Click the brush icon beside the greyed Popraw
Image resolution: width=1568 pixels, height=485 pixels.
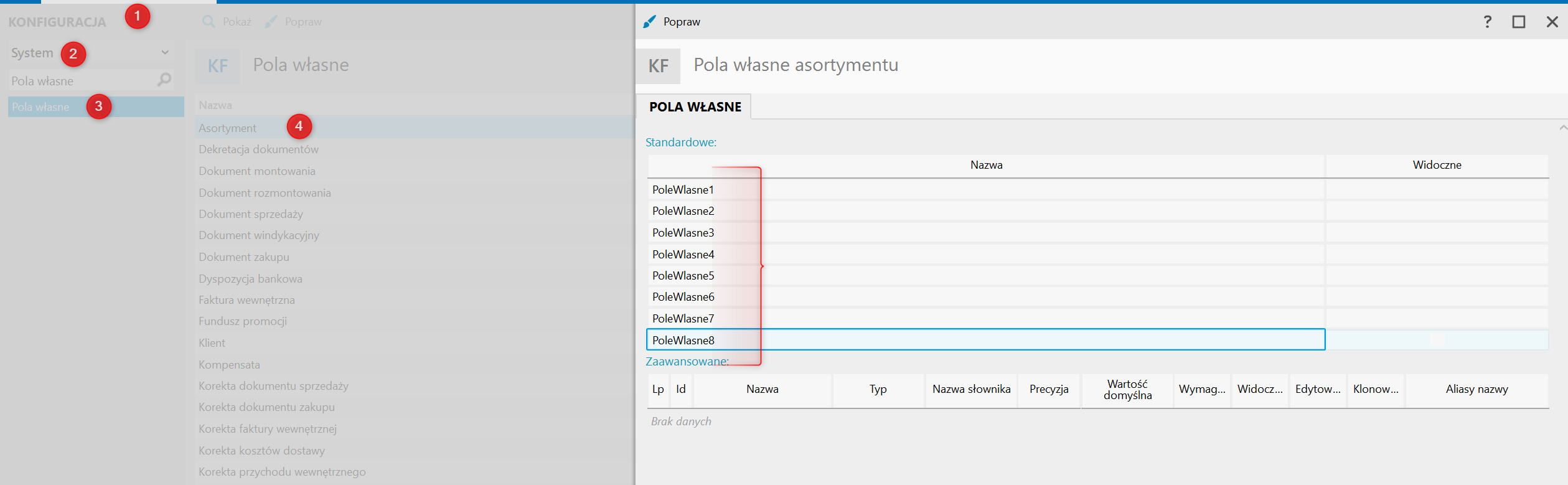[x=271, y=22]
